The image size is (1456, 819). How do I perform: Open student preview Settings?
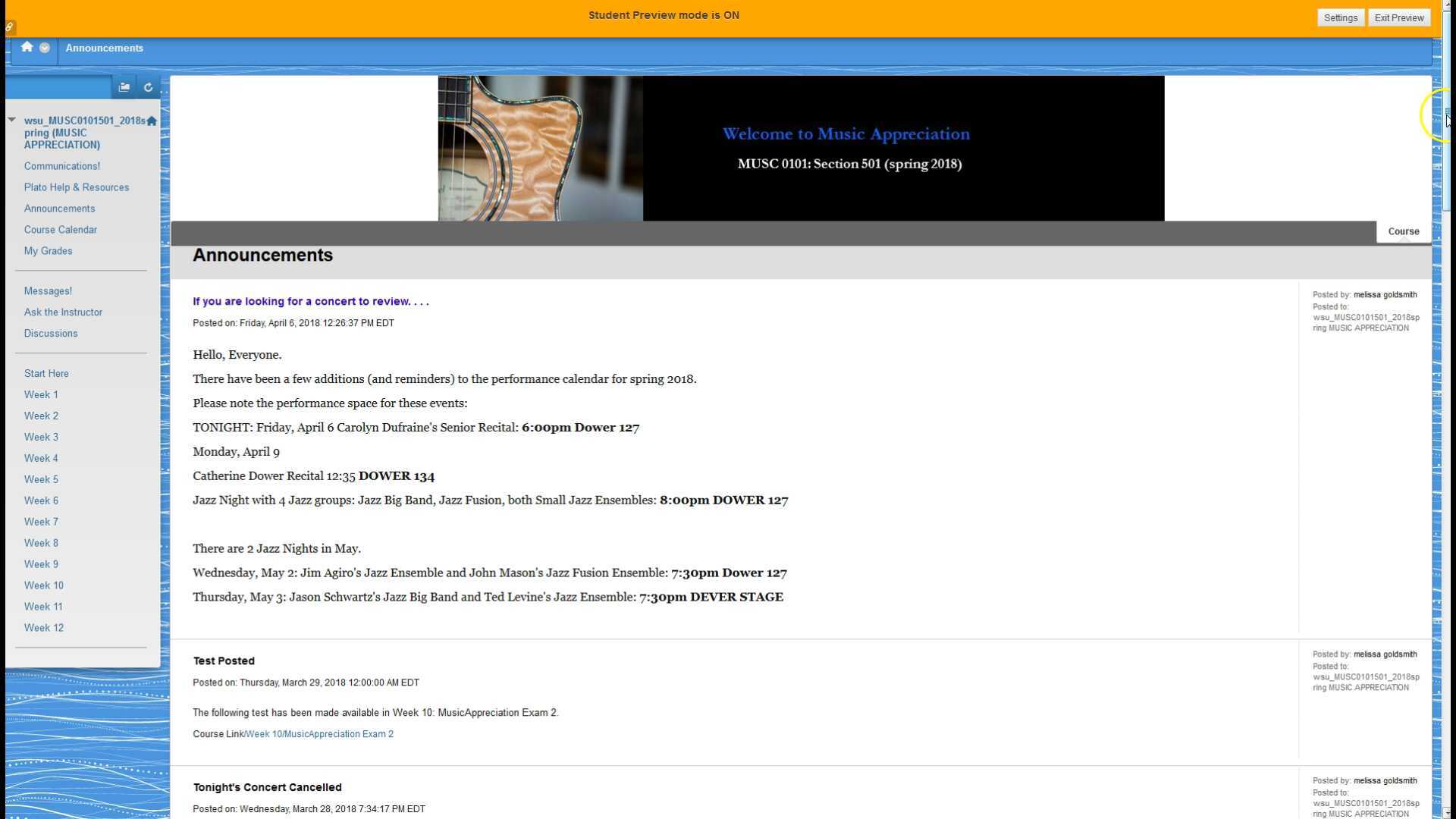point(1340,17)
